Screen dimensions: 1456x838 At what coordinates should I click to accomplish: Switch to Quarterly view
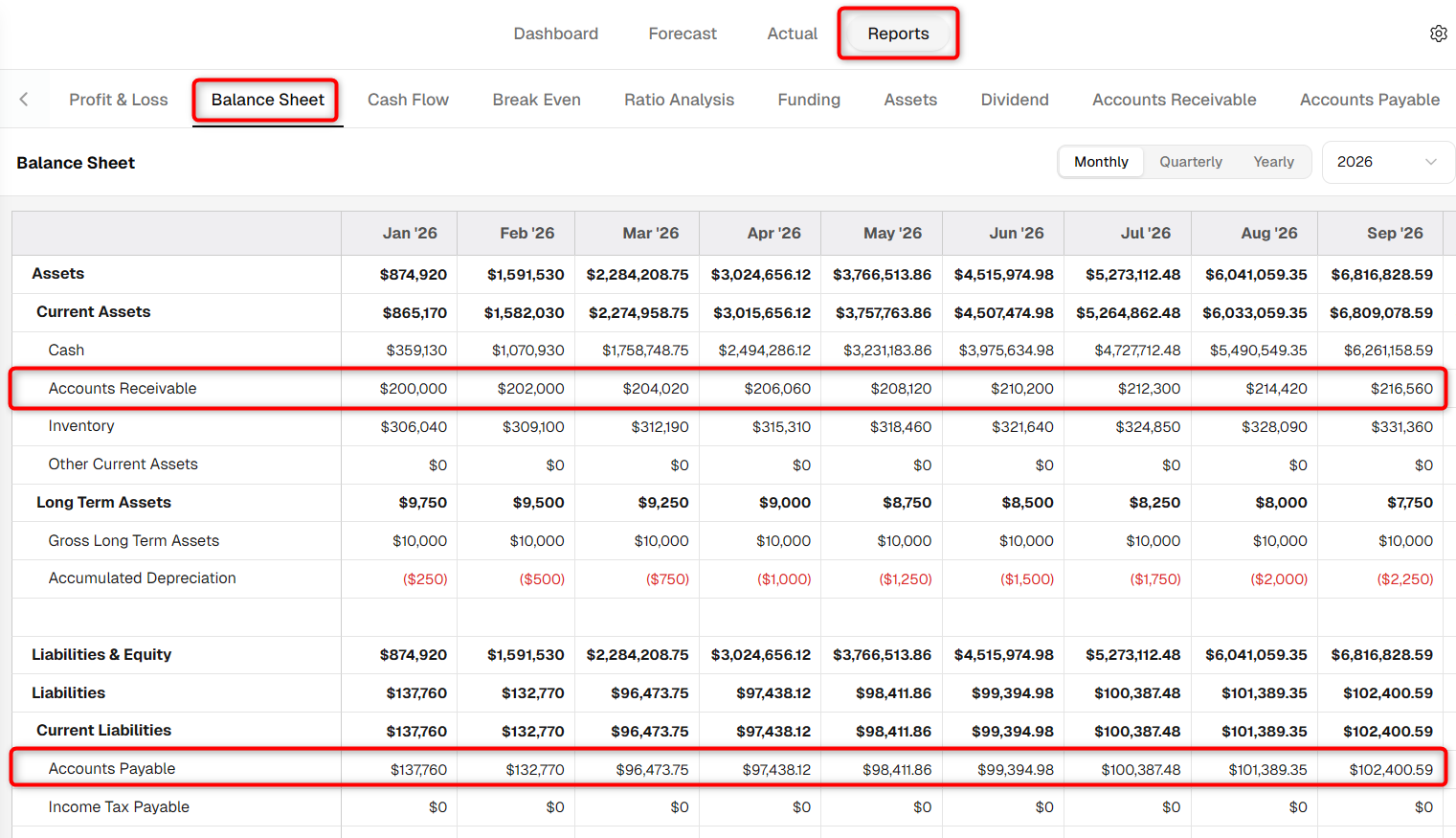(x=1191, y=162)
